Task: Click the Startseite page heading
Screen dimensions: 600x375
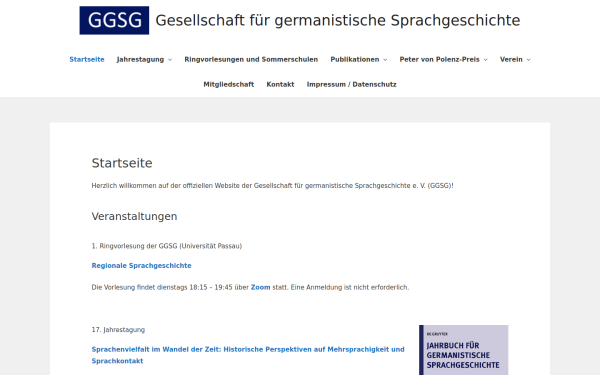Action: point(122,163)
